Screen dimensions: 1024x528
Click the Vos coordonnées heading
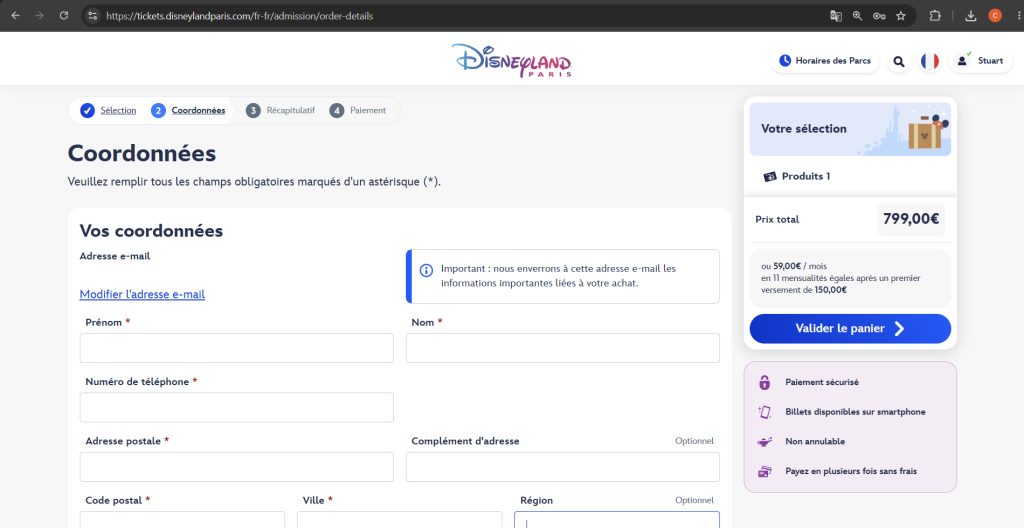[x=151, y=231]
